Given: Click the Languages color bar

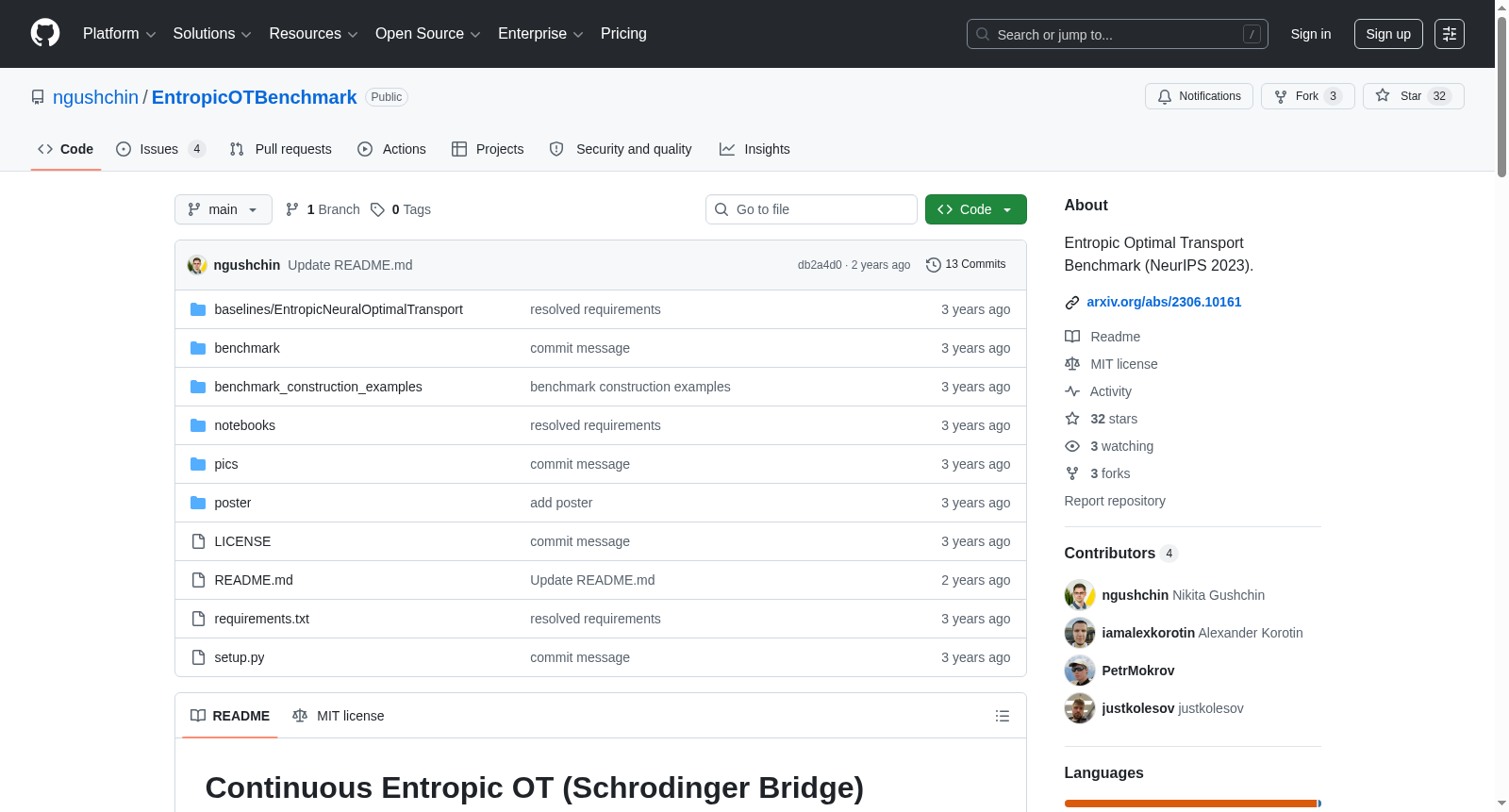Looking at the screenshot, I should tap(1193, 804).
